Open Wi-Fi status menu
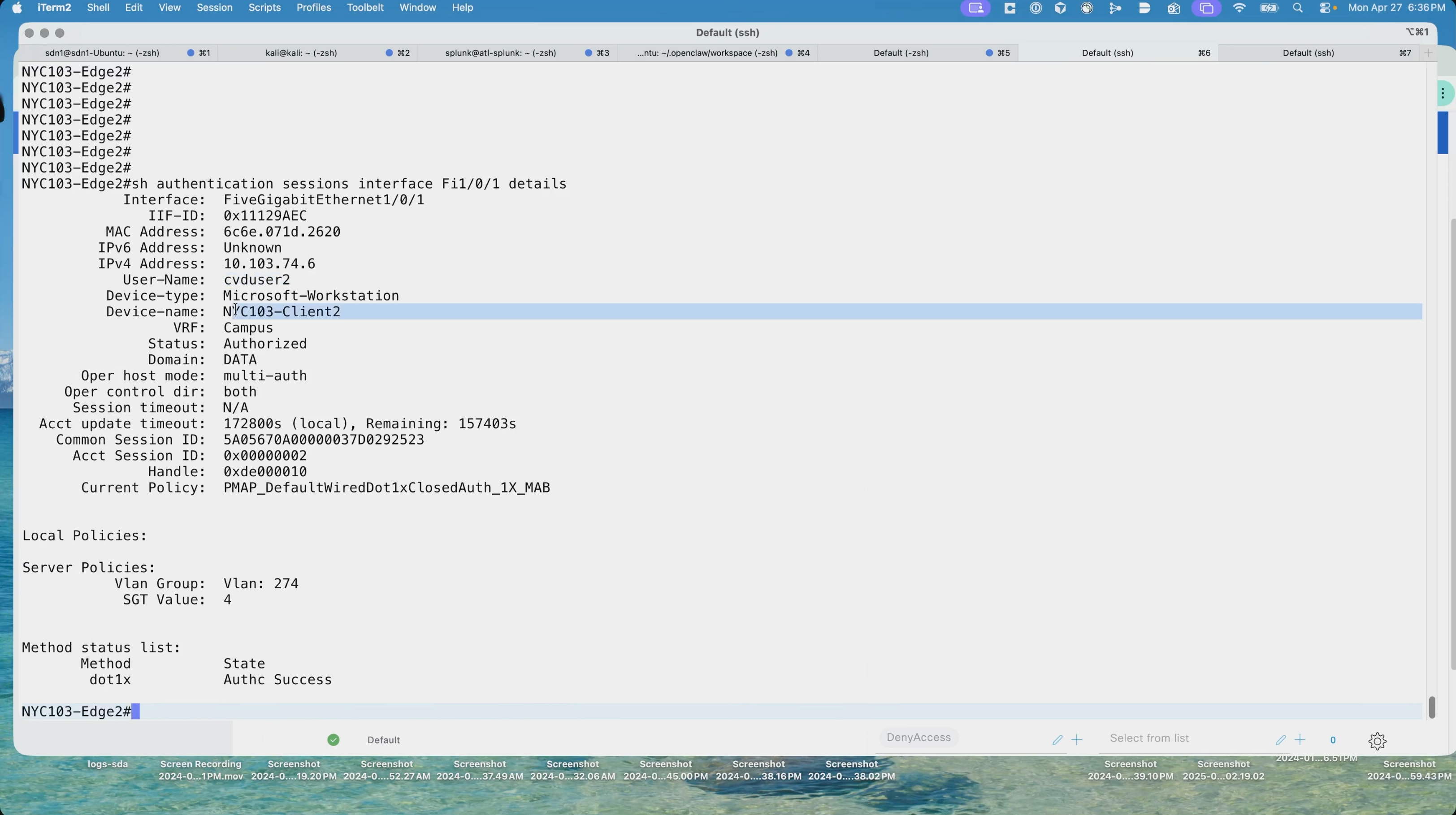Viewport: 1456px width, 815px height. [x=1239, y=9]
